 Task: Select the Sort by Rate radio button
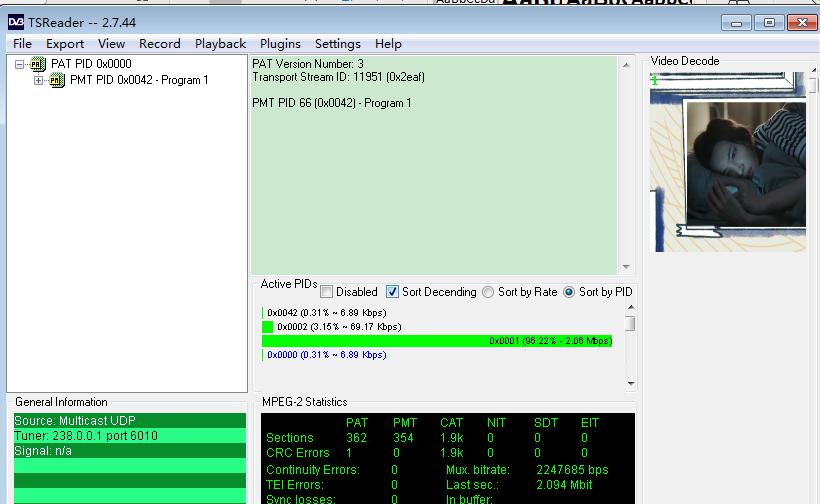coord(488,292)
